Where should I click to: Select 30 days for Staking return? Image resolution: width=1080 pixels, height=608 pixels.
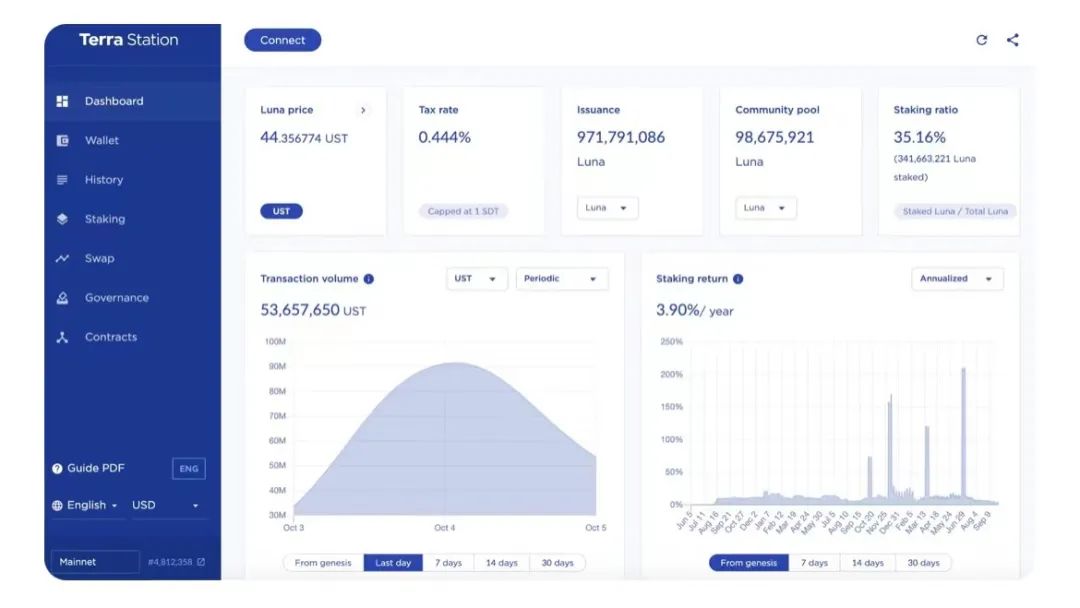tap(923, 563)
